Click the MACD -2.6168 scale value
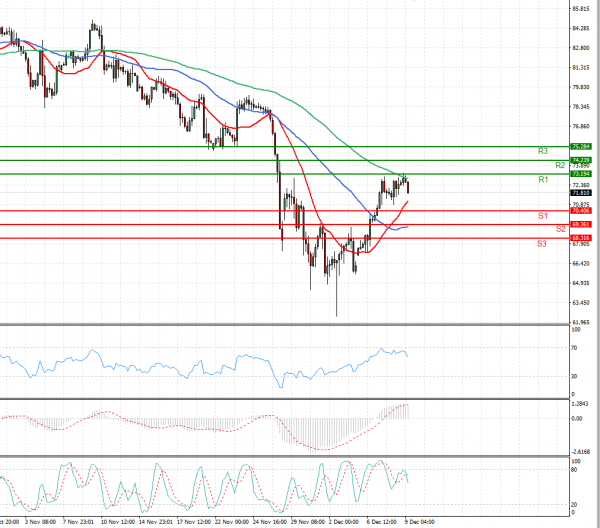Viewport: 600px width, 528px height. (581, 452)
